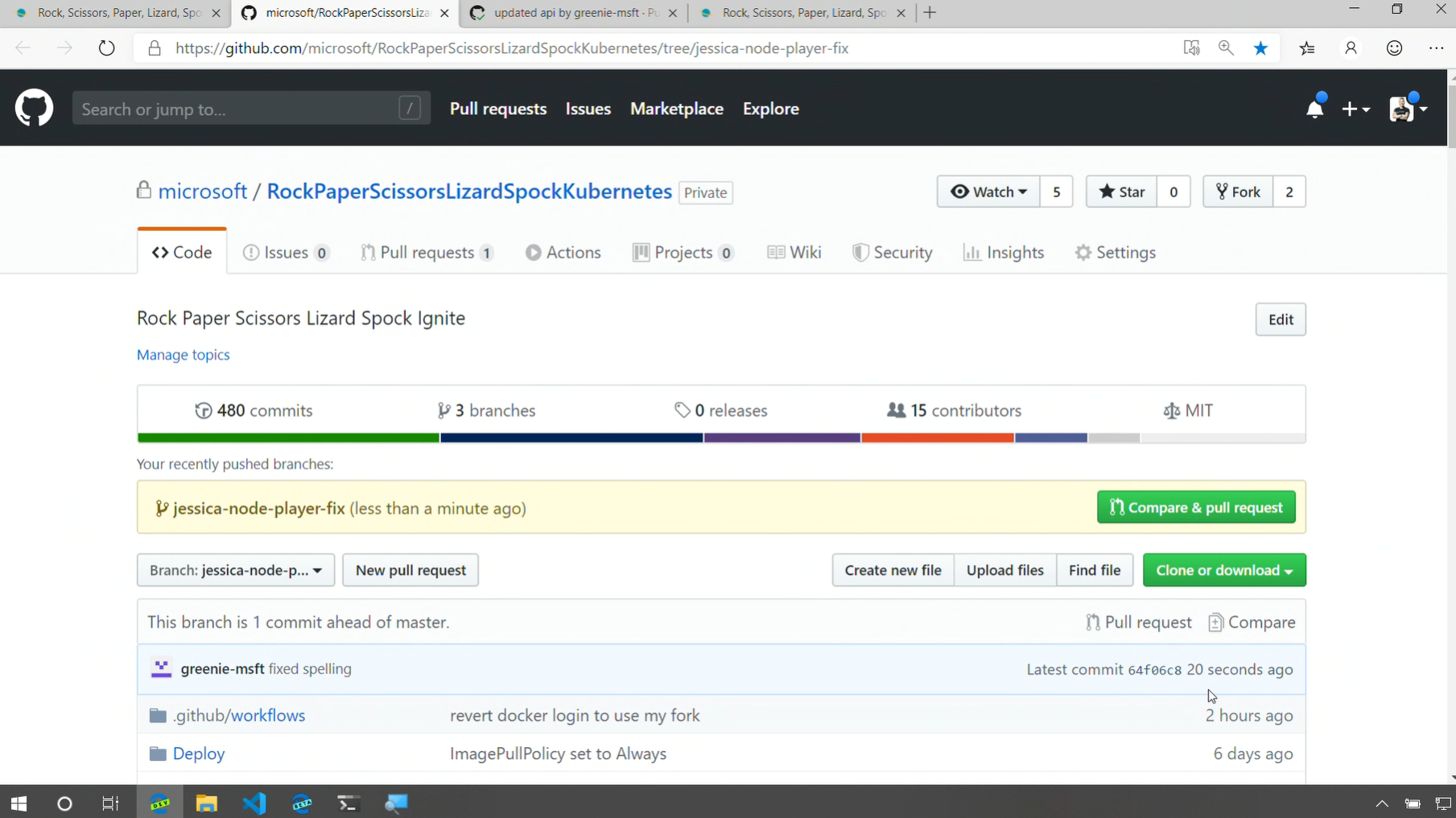The image size is (1456, 818).
Task: Open the Watch dropdown
Action: coord(988,192)
